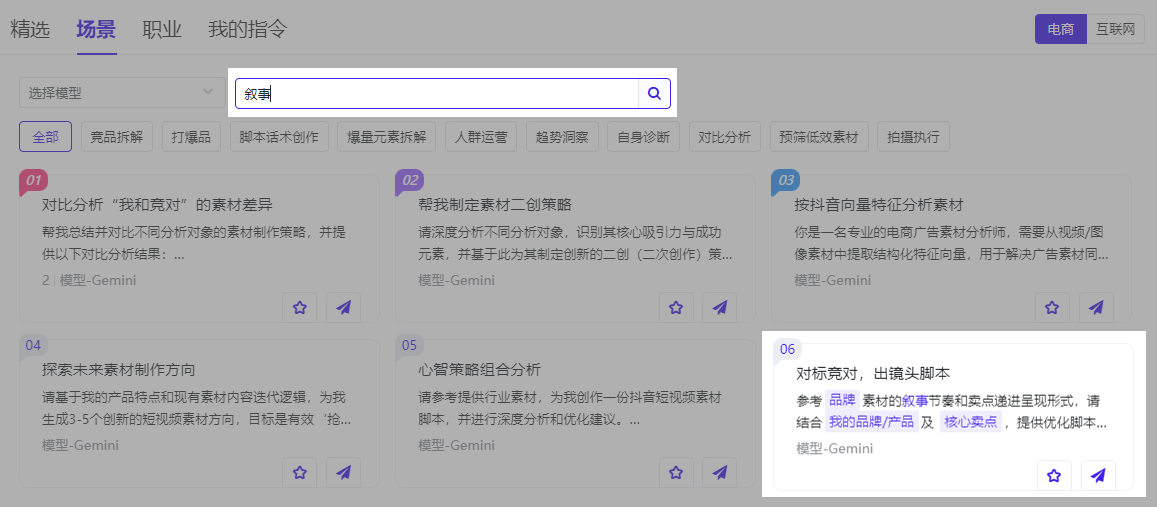Open the 选择模型 dropdown
The width and height of the screenshot is (1157, 507).
[122, 93]
